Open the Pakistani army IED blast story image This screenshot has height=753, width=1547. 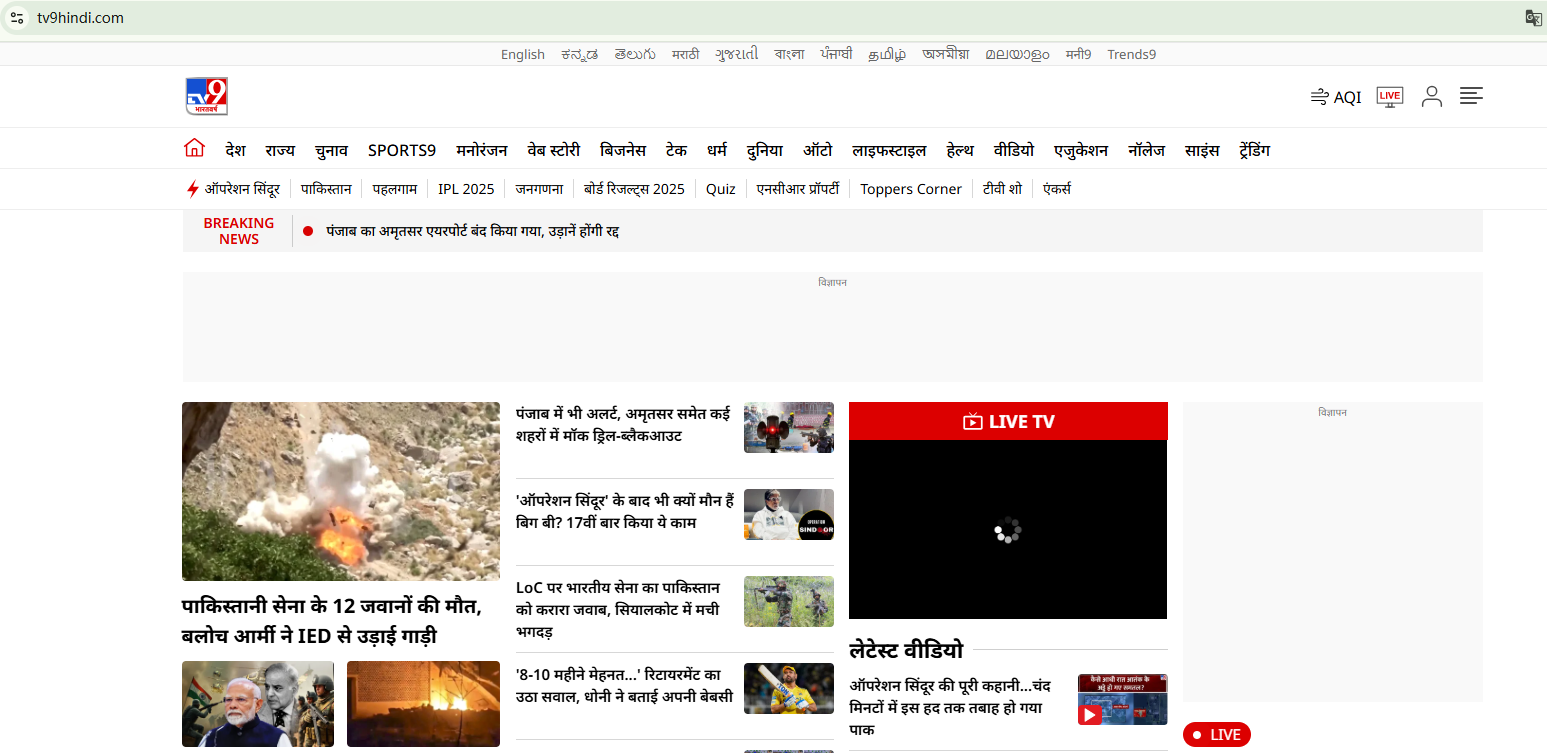pos(340,491)
